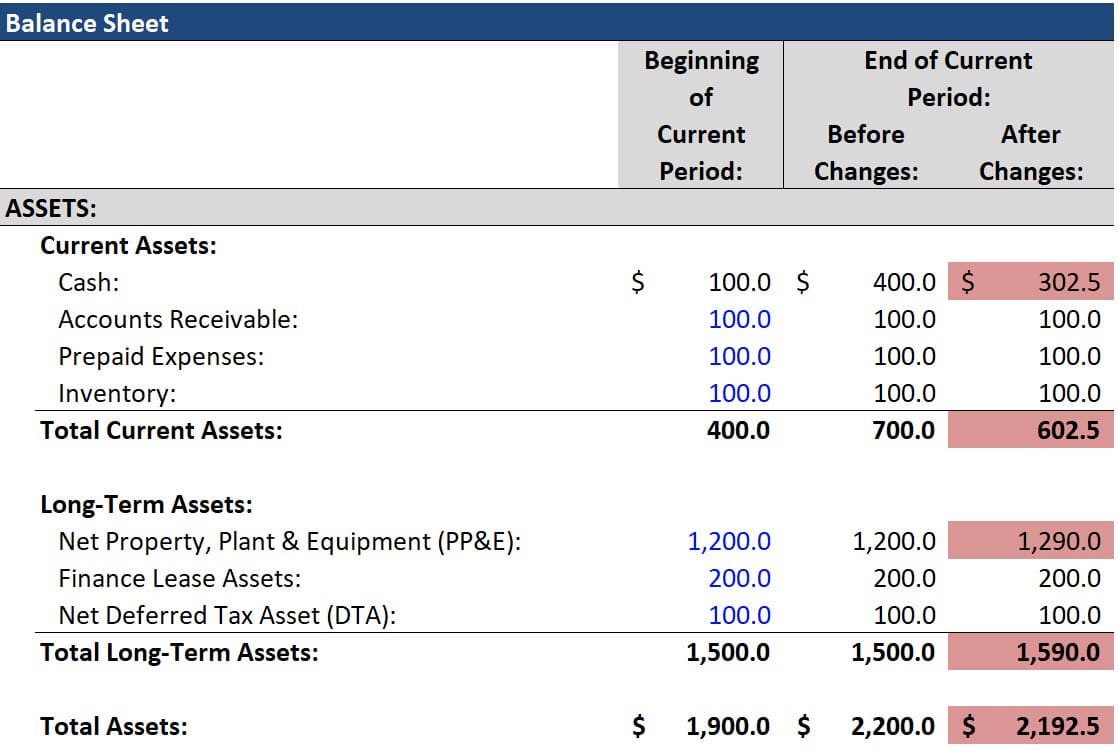Select the Beginning of Current Period header

[701, 115]
